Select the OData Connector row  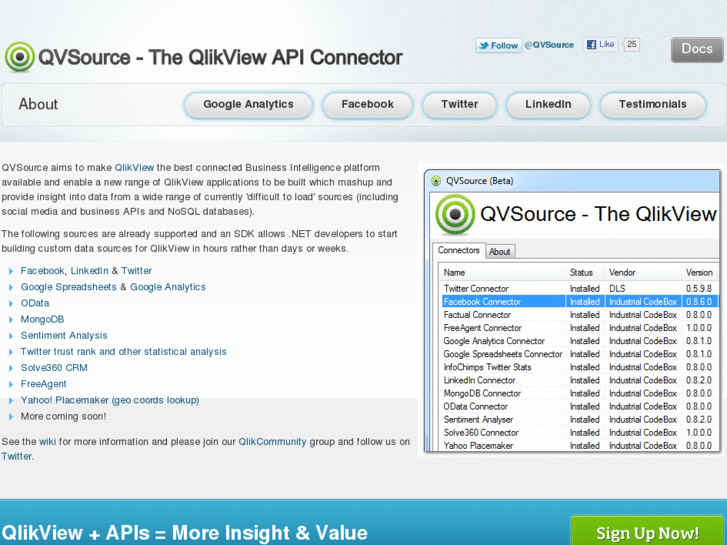click(579, 406)
